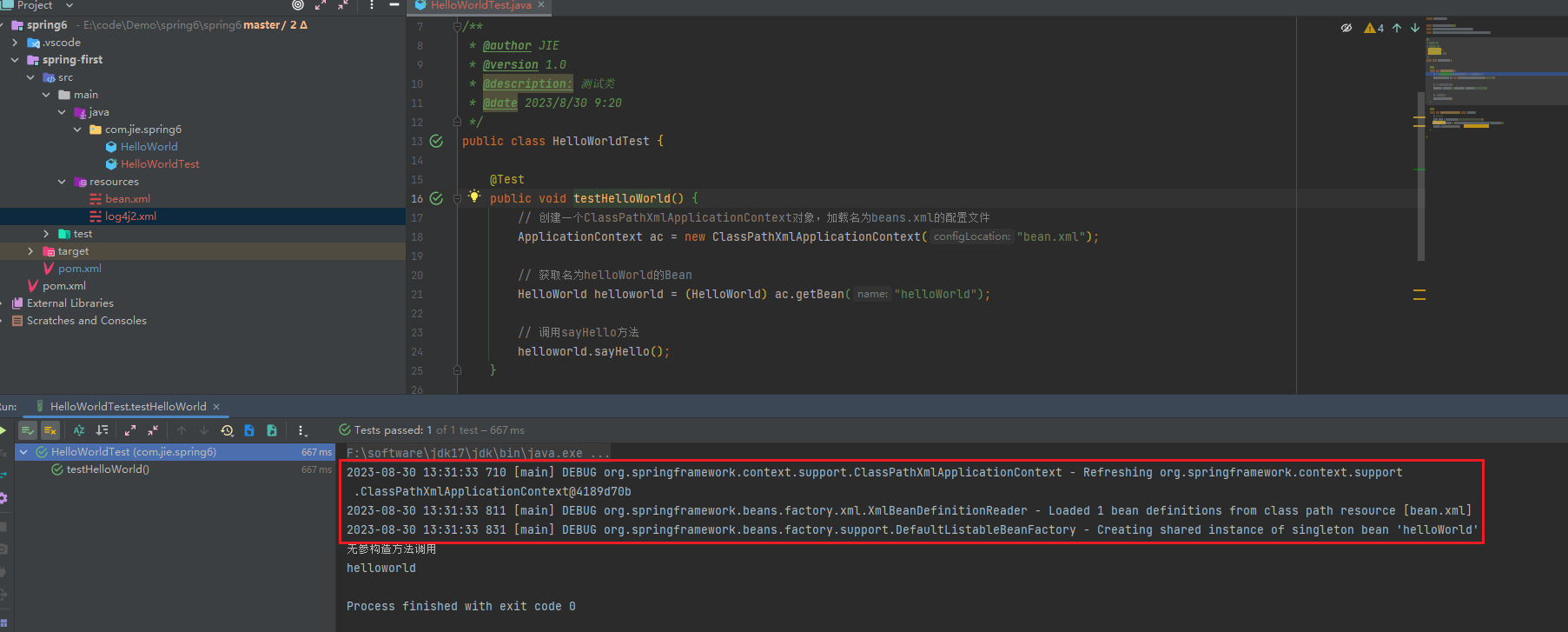Open spring-first module pom.xml (blue)

click(x=79, y=269)
